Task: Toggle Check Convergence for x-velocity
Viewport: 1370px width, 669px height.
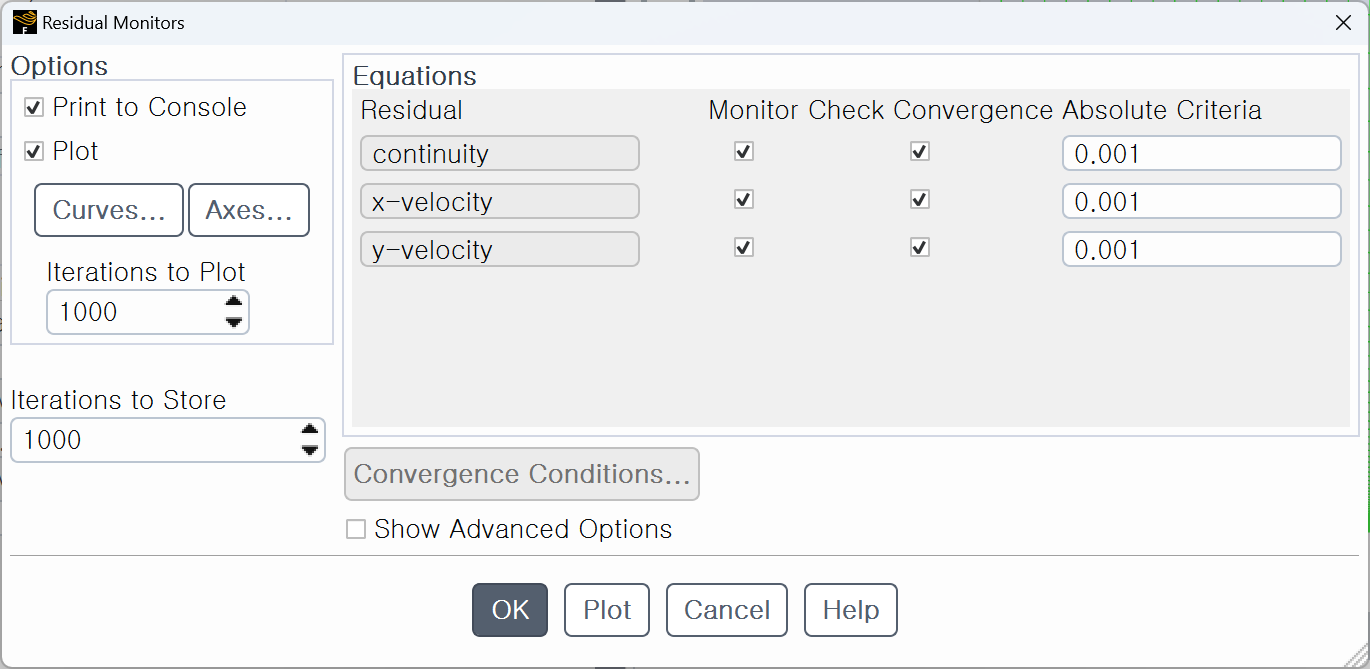Action: pyautogui.click(x=920, y=200)
